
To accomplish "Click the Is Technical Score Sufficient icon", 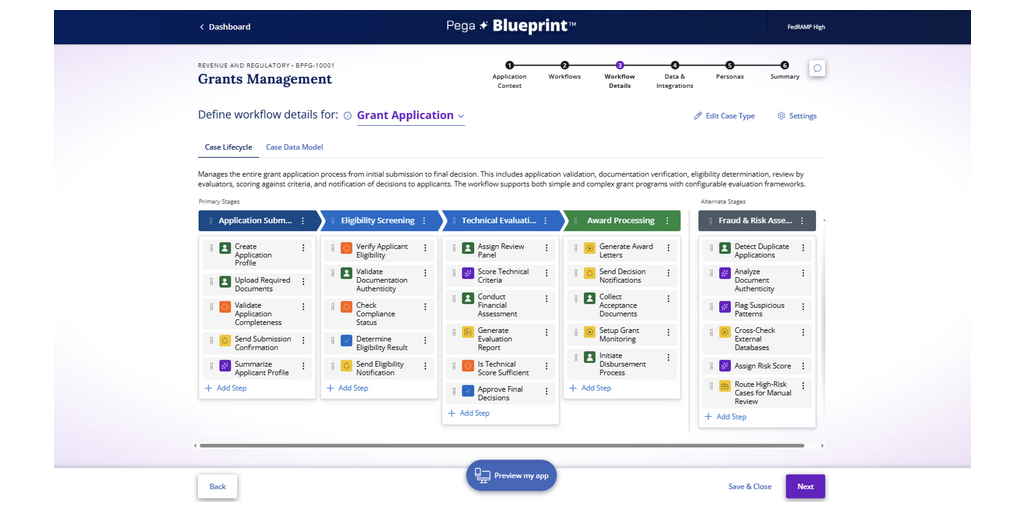I will [x=468, y=366].
